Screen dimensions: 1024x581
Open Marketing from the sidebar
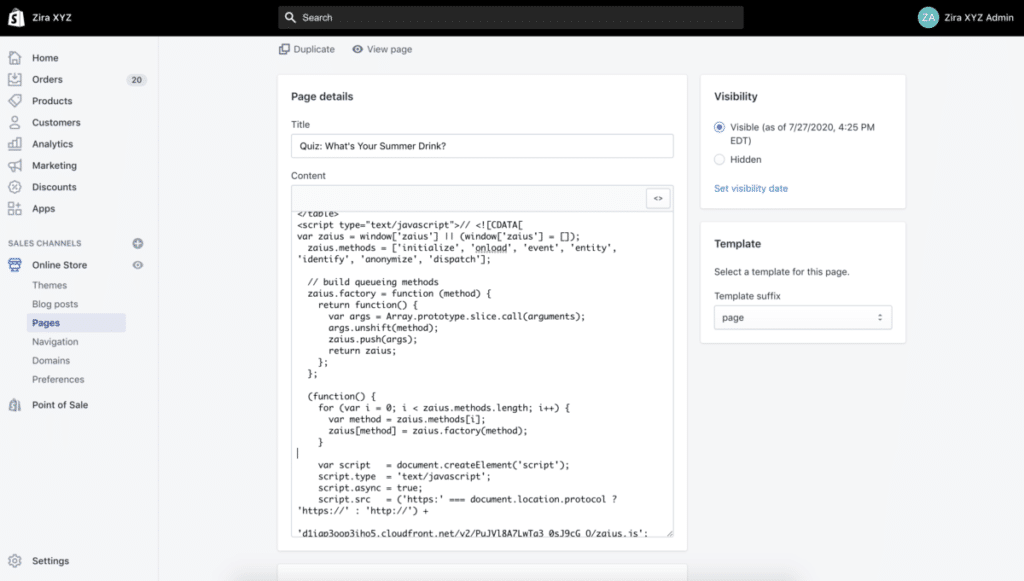54,166
